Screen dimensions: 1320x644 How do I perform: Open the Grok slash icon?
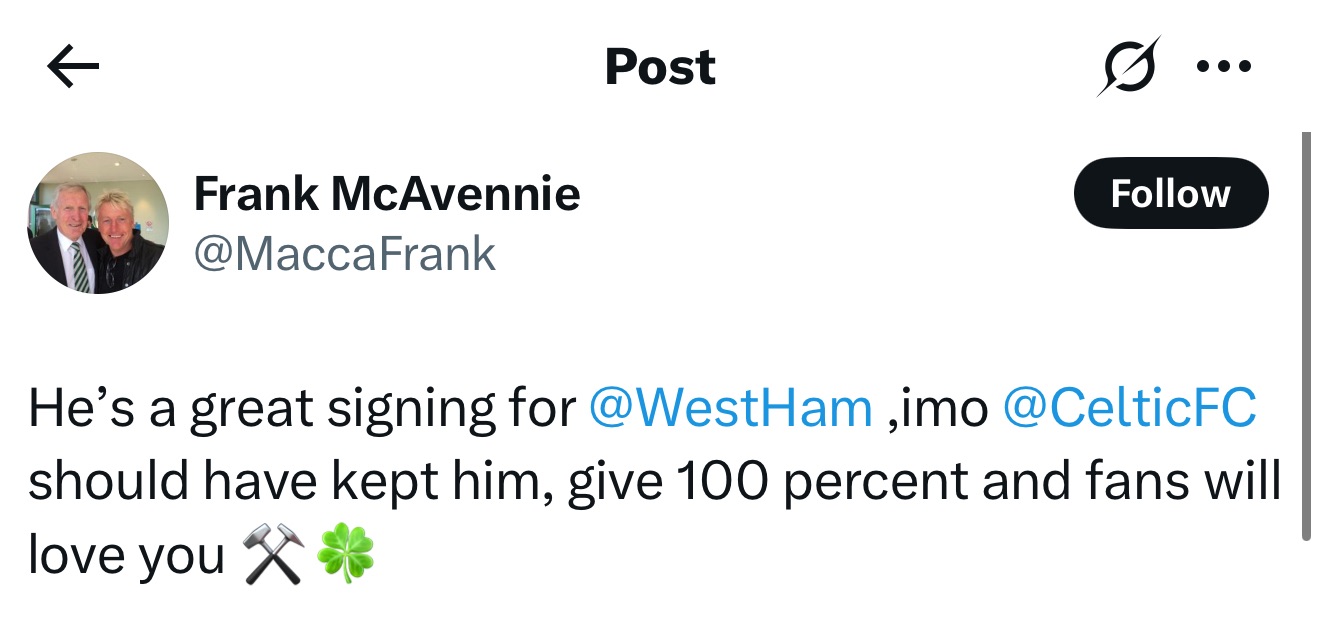[x=1127, y=67]
